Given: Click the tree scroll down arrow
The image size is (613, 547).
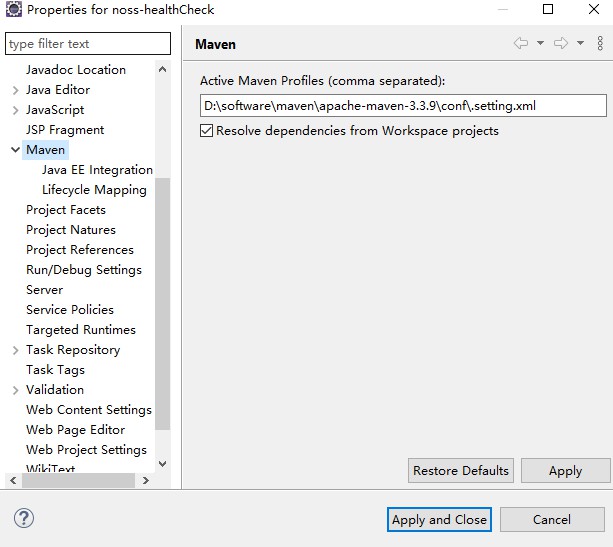Looking at the screenshot, I should tap(163, 464).
